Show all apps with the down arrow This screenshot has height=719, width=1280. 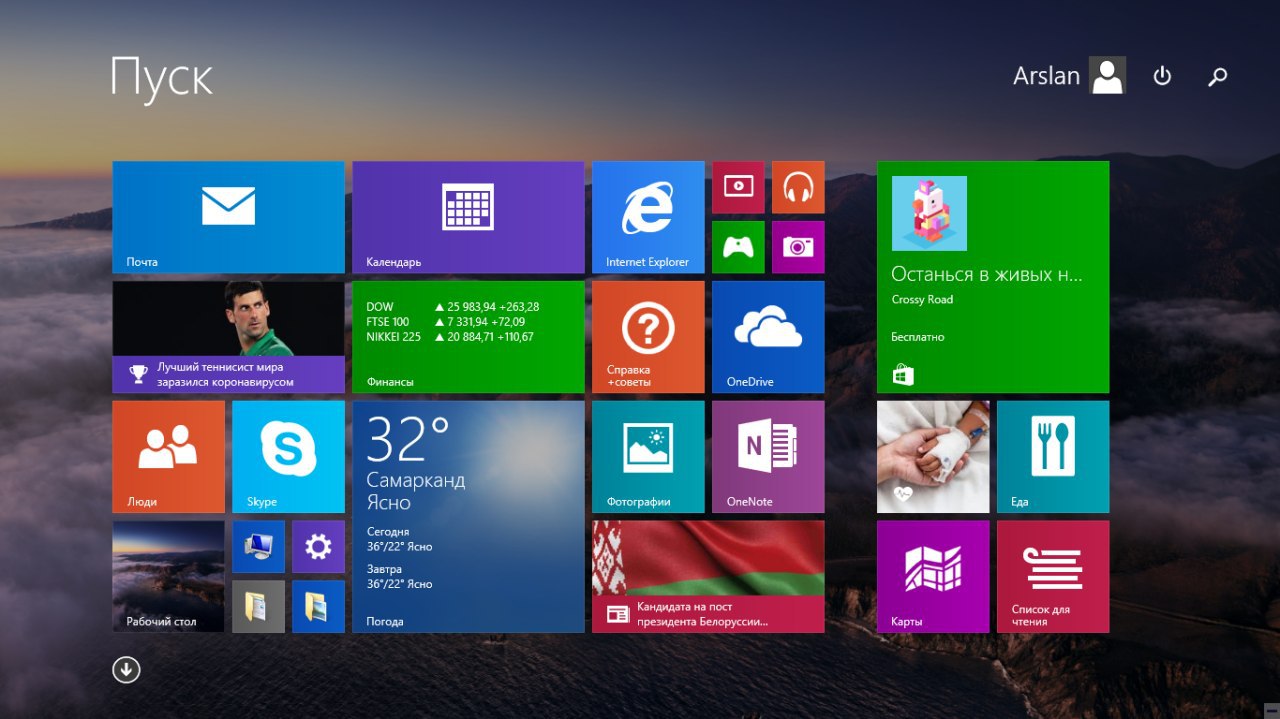(x=126, y=670)
